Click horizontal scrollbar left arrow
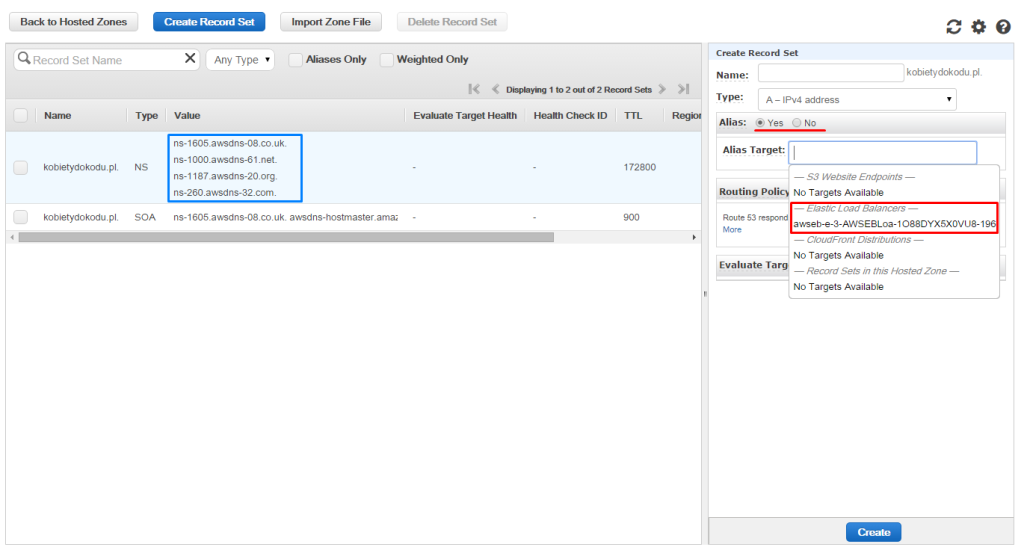This screenshot has height=550, width=1024. [x=12, y=237]
